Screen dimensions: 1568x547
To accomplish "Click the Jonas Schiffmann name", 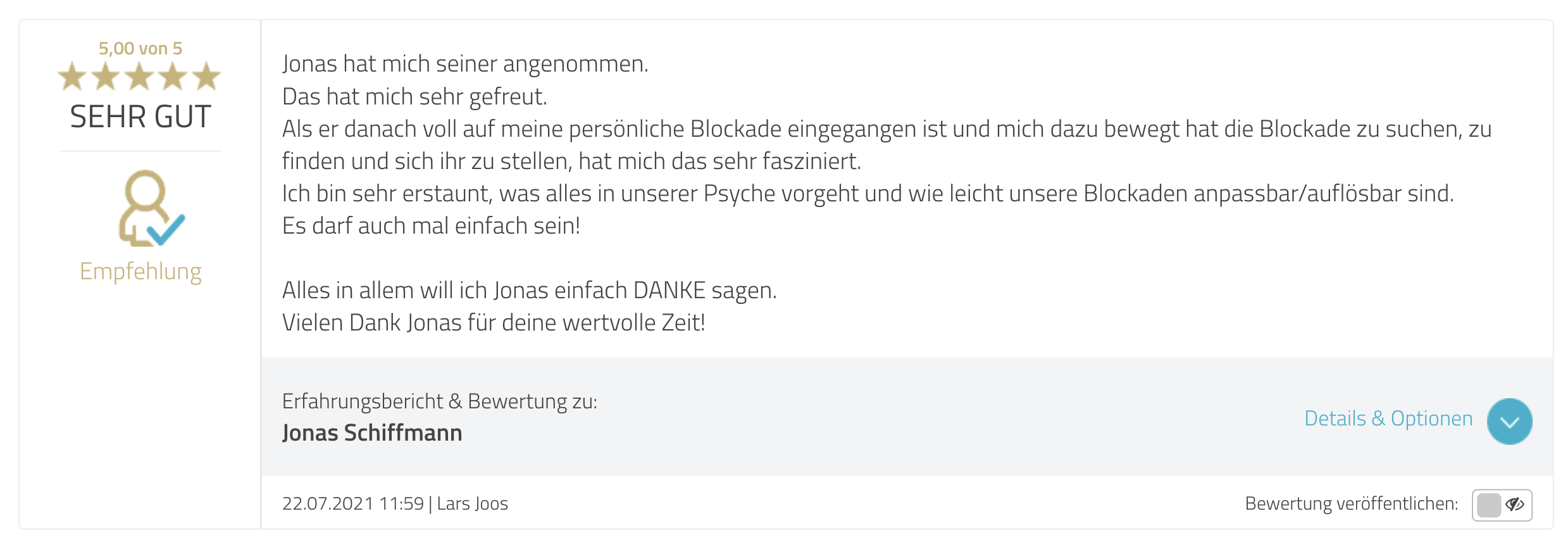I will [x=372, y=433].
